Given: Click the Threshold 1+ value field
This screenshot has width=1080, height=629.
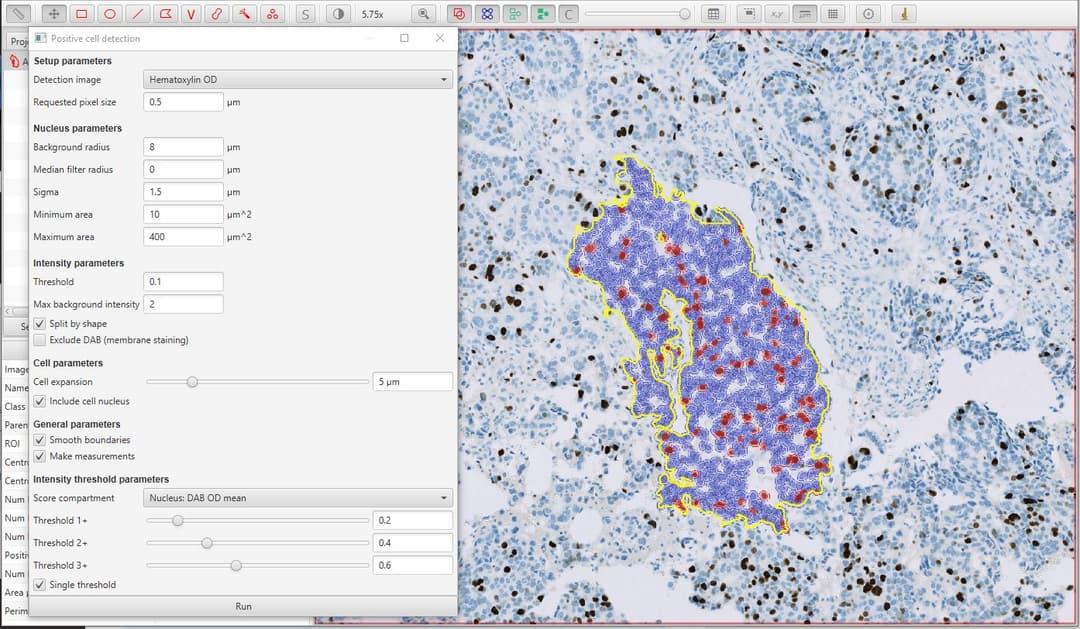Looking at the screenshot, I should pyautogui.click(x=413, y=520).
